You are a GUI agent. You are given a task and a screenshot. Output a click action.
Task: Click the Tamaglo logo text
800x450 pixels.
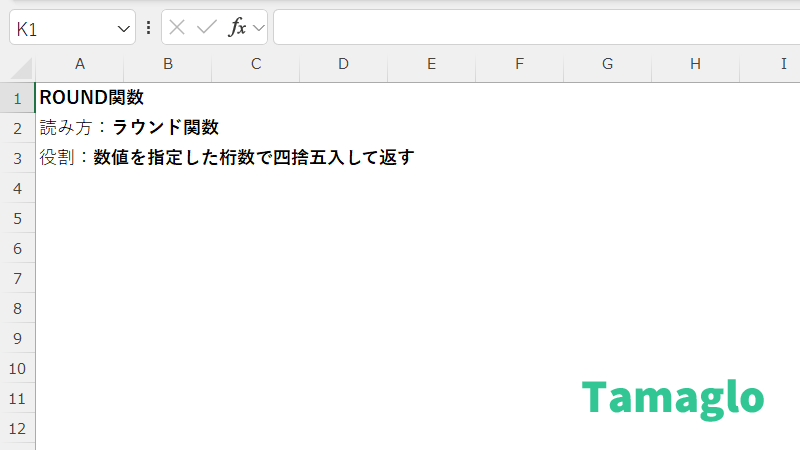coord(673,397)
